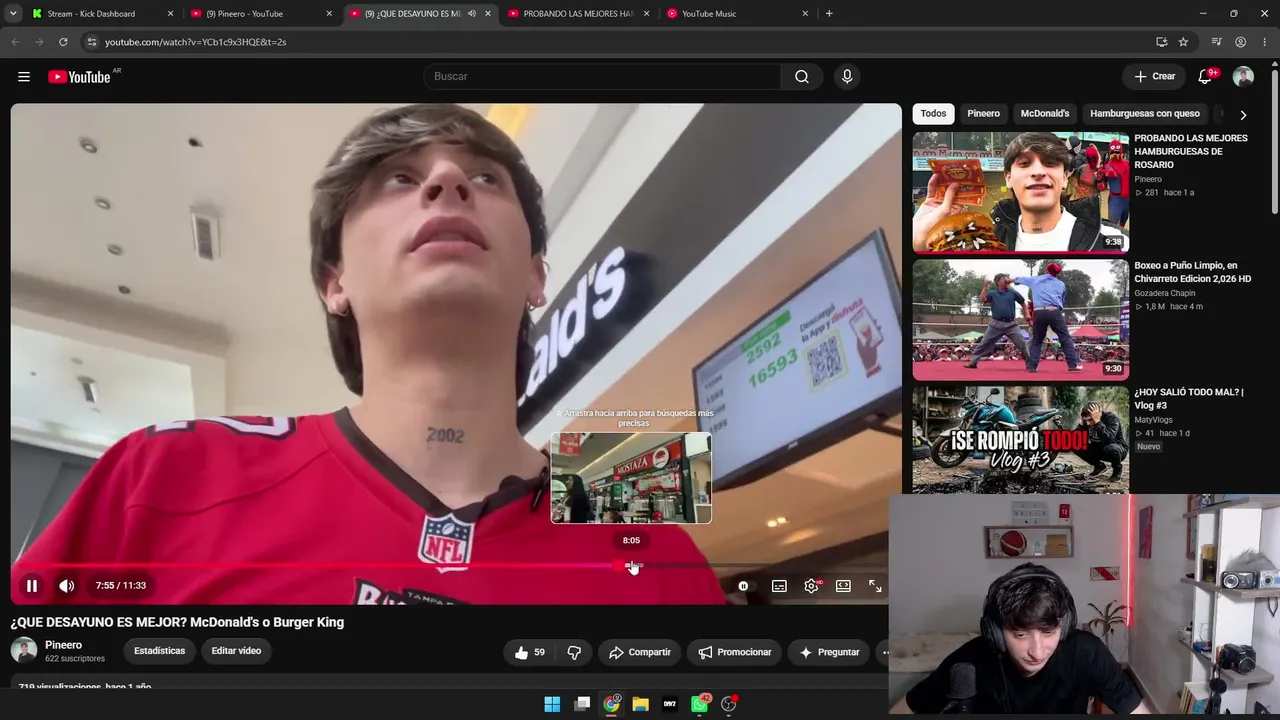
Task: Open video title Boxeo a Puño Limpio
Action: coord(1192,273)
